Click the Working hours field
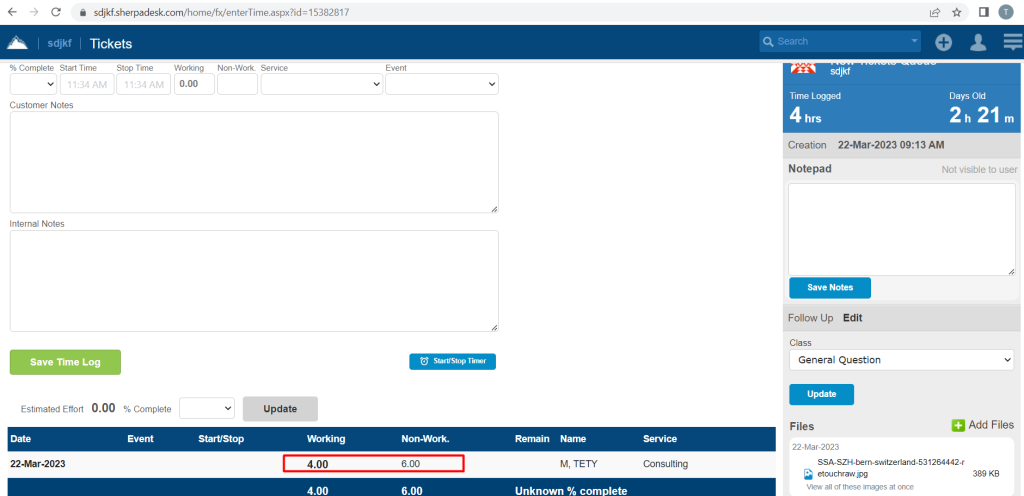This screenshot has height=496, width=1024. pos(194,84)
